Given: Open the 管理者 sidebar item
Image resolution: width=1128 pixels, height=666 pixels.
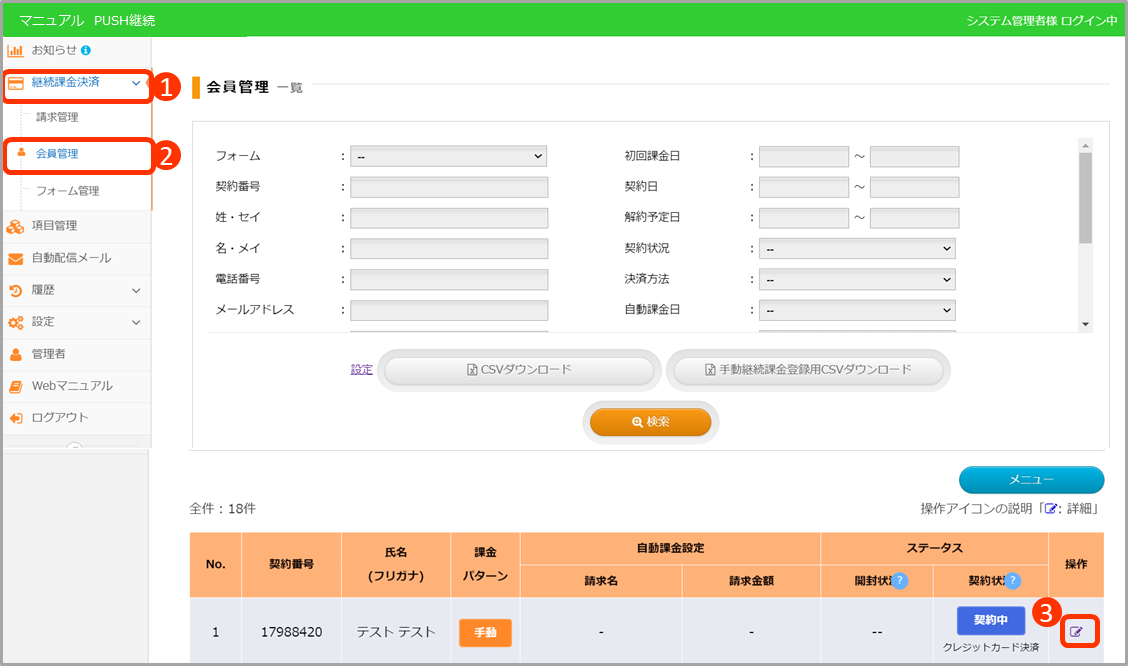Looking at the screenshot, I should point(48,354).
